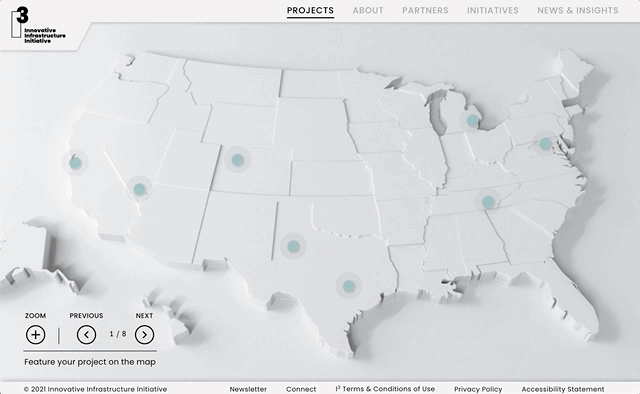Open I3 Terms & Conditions of Use
640x394 pixels.
(x=385, y=389)
